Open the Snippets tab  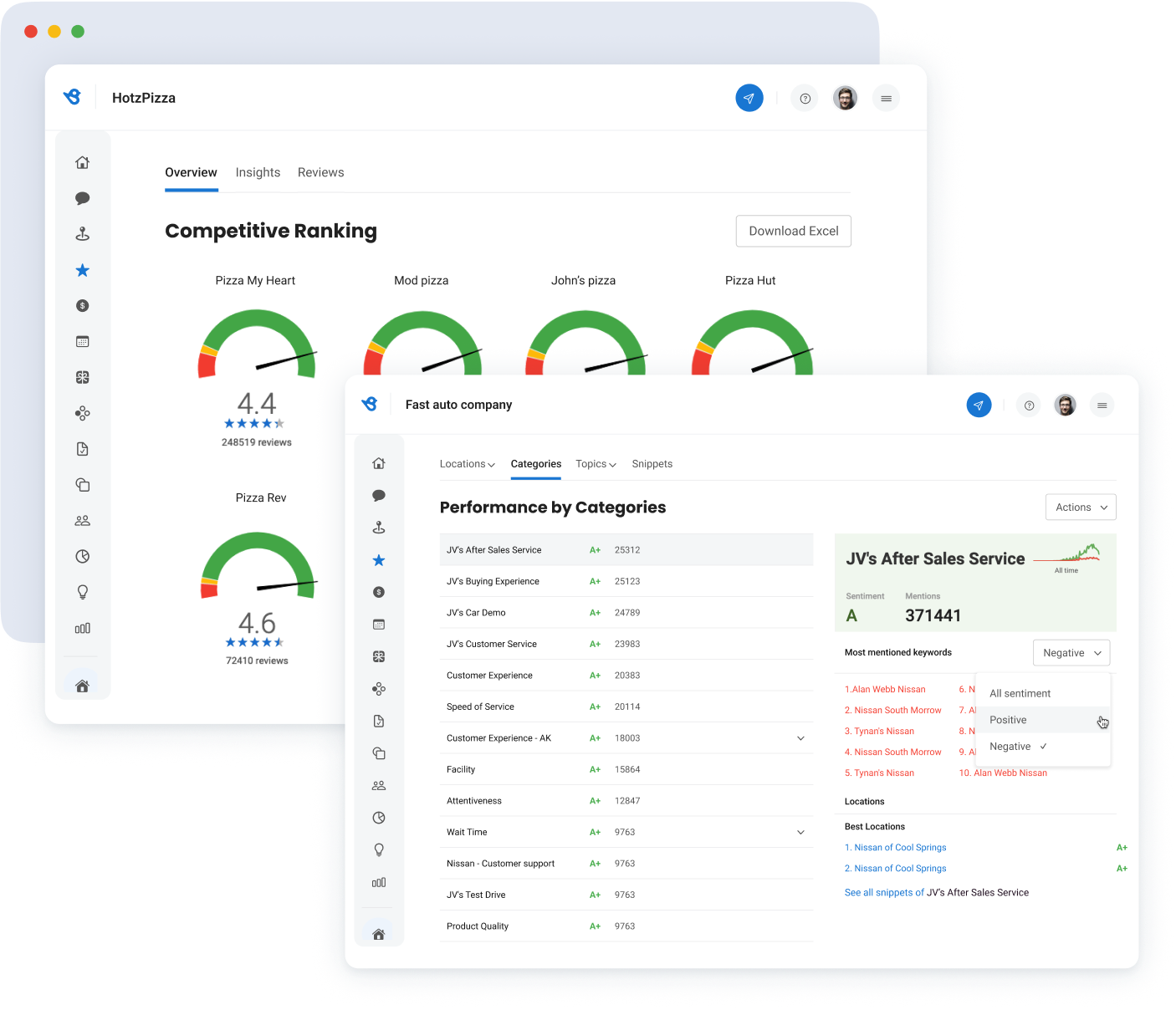pyautogui.click(x=652, y=464)
